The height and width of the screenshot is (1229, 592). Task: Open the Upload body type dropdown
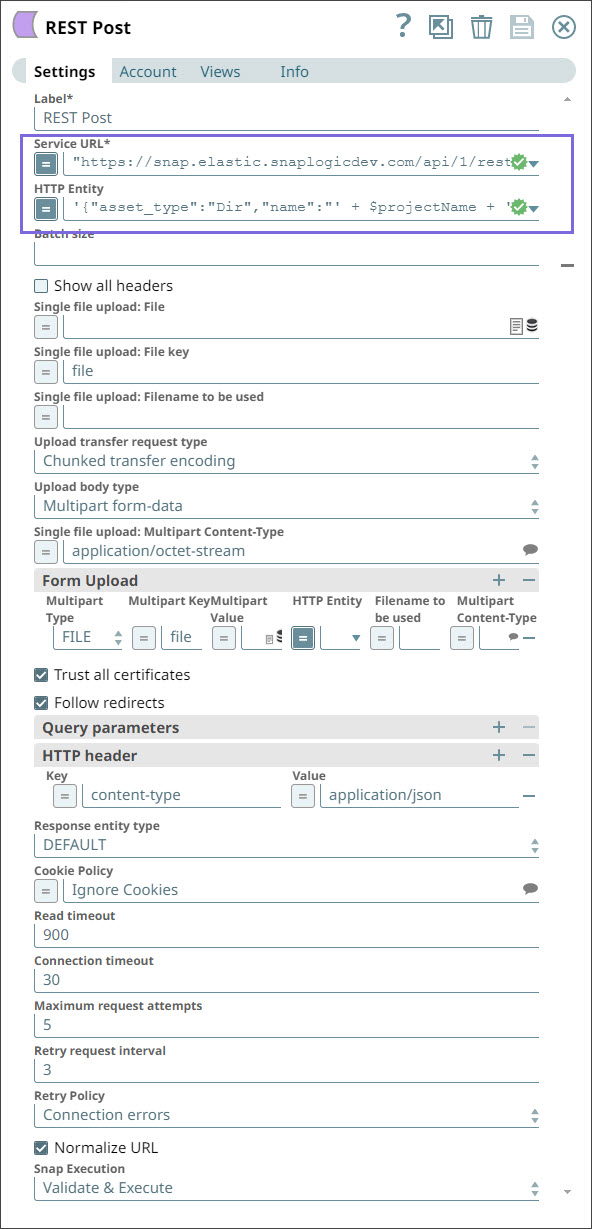[535, 507]
